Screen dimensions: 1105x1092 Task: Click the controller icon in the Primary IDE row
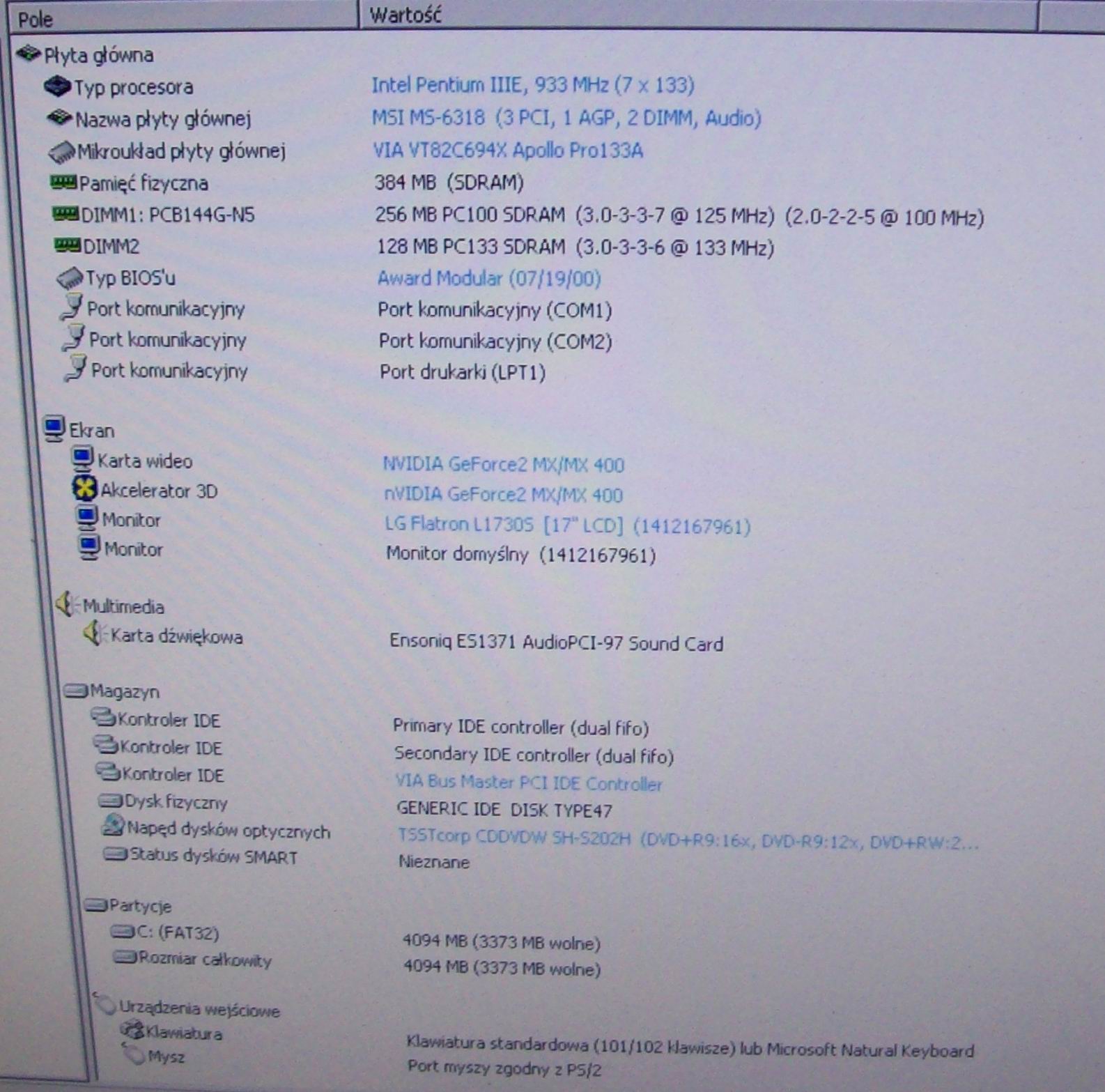point(103,718)
